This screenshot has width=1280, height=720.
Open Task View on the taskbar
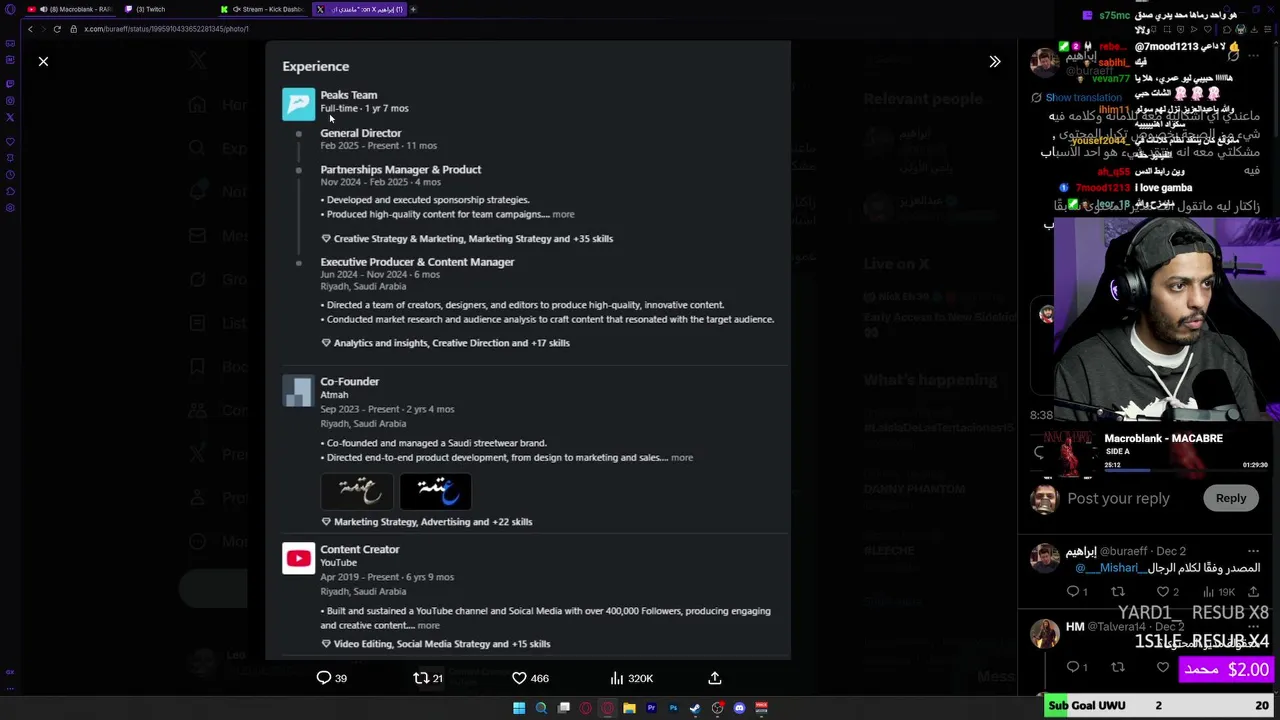click(564, 708)
